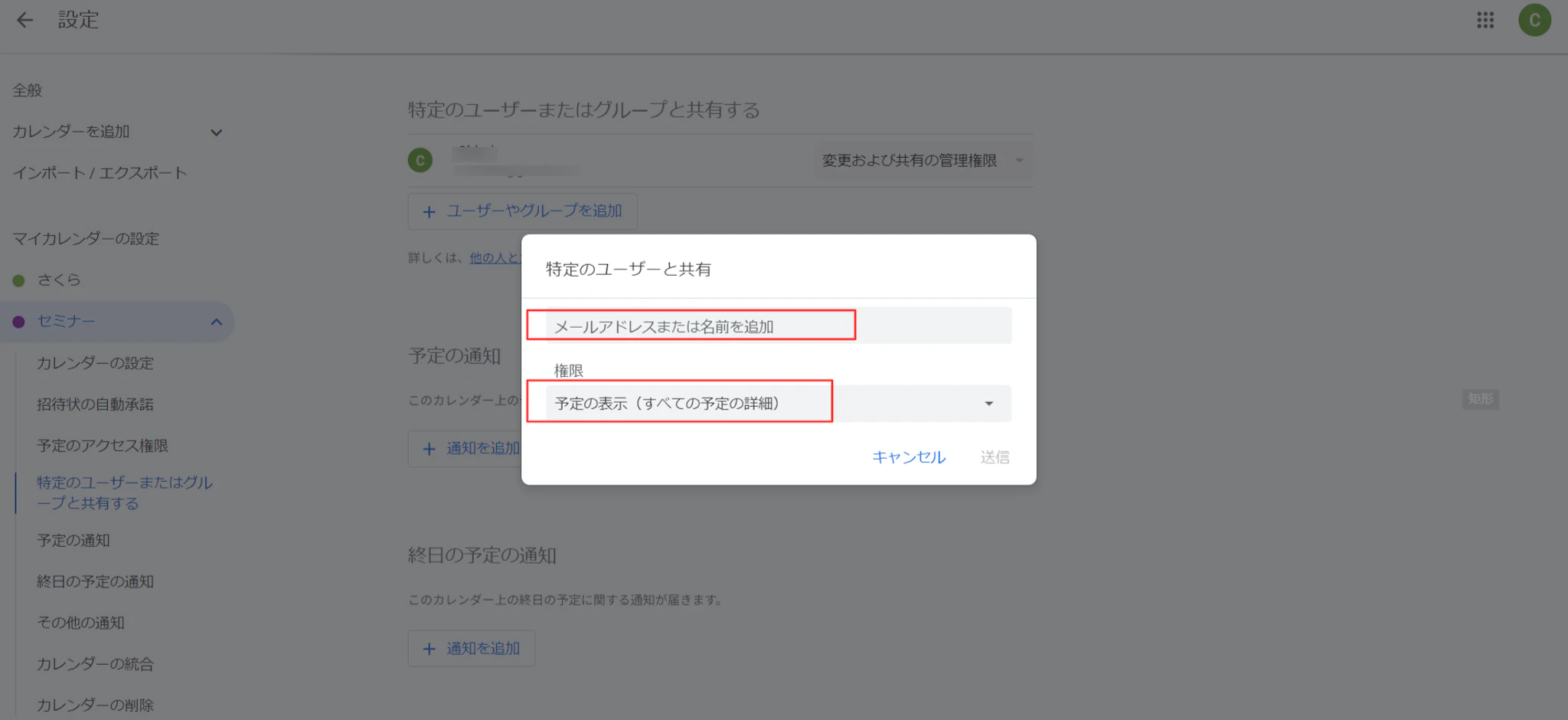Select カレンダーの設定 under セミナー
Viewport: 1568px width, 720px height.
pyautogui.click(x=95, y=363)
